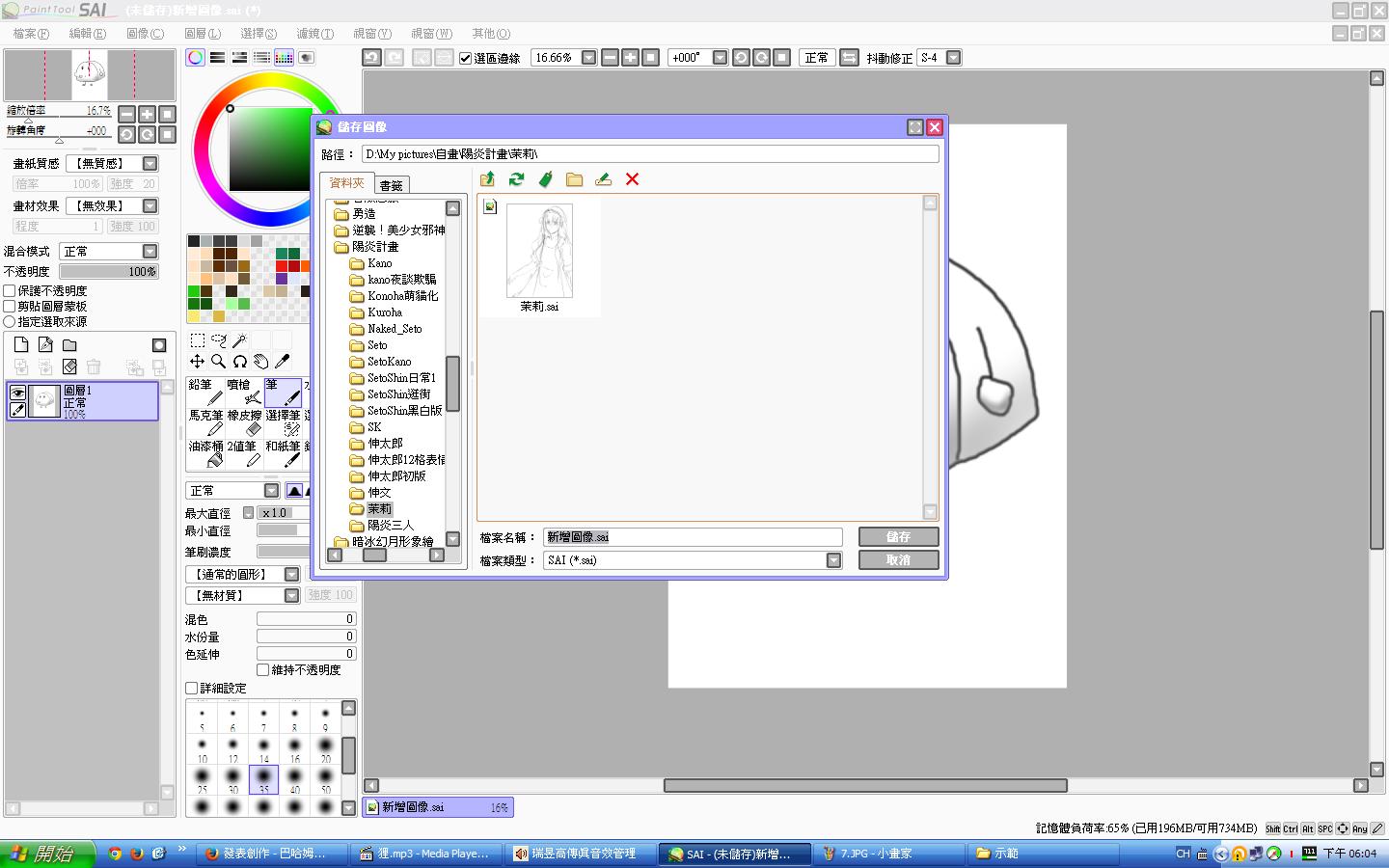1389x868 pixels.
Task: Select the magic wand tool
Action: point(239,339)
